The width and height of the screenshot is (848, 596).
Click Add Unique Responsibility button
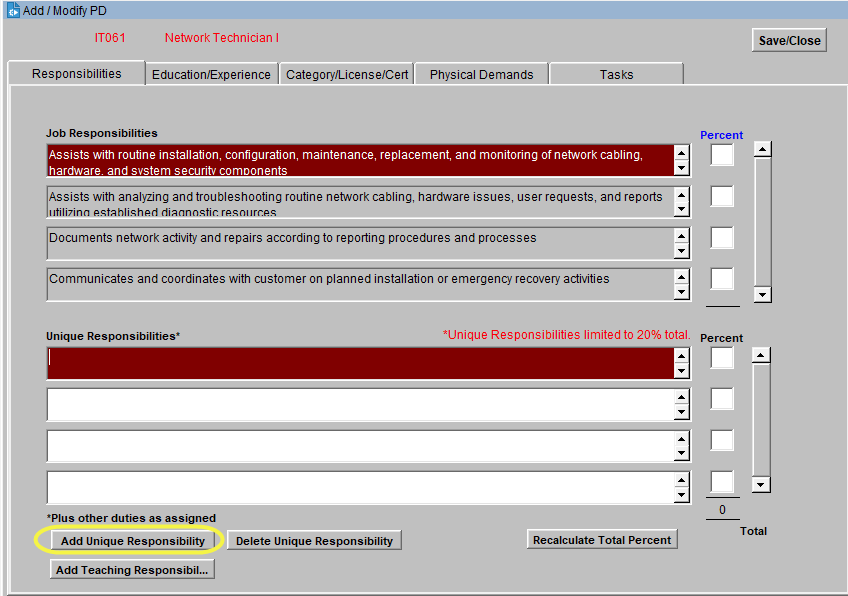pos(132,541)
